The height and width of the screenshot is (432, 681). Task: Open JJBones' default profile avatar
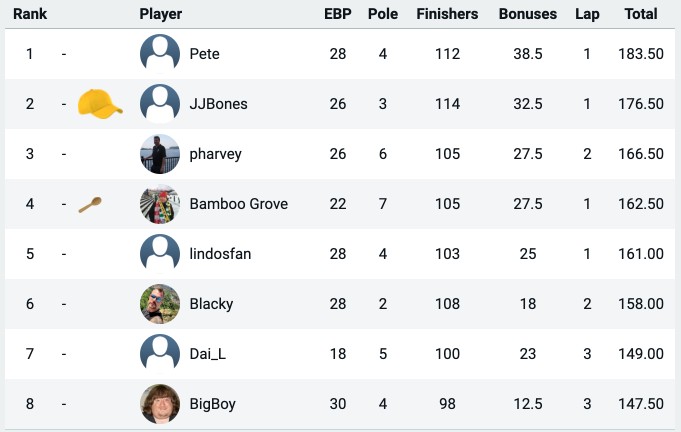(160, 104)
